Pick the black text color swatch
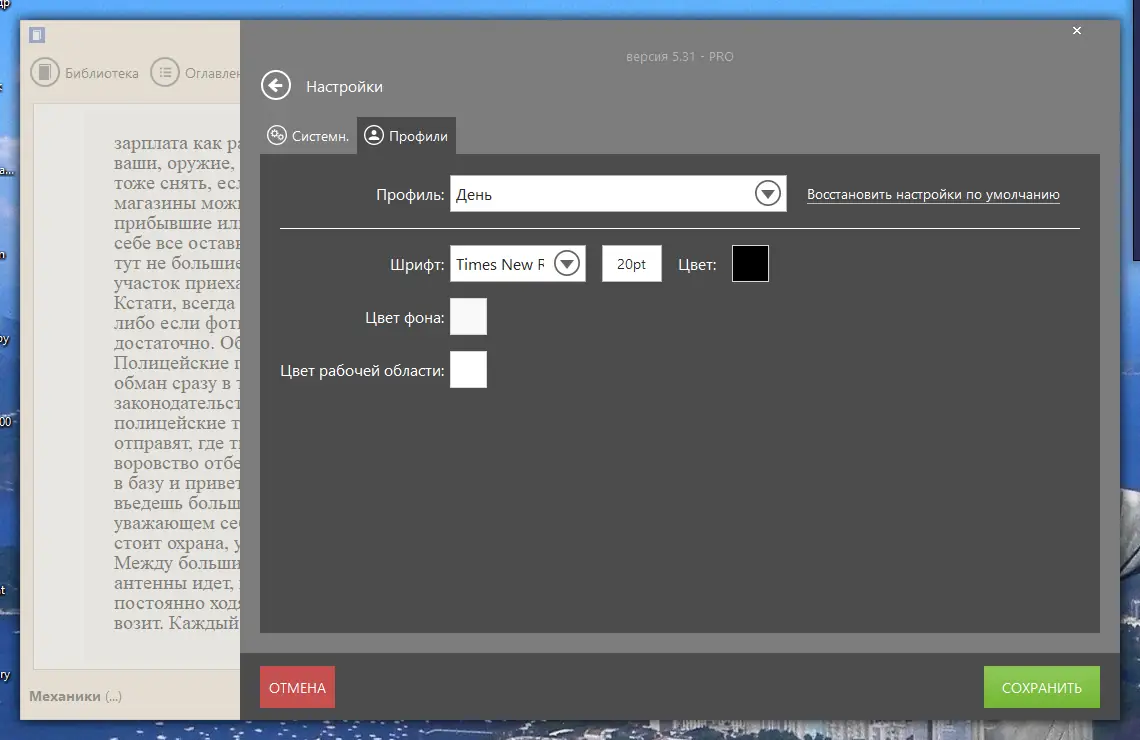The height and width of the screenshot is (740, 1140). click(x=750, y=263)
